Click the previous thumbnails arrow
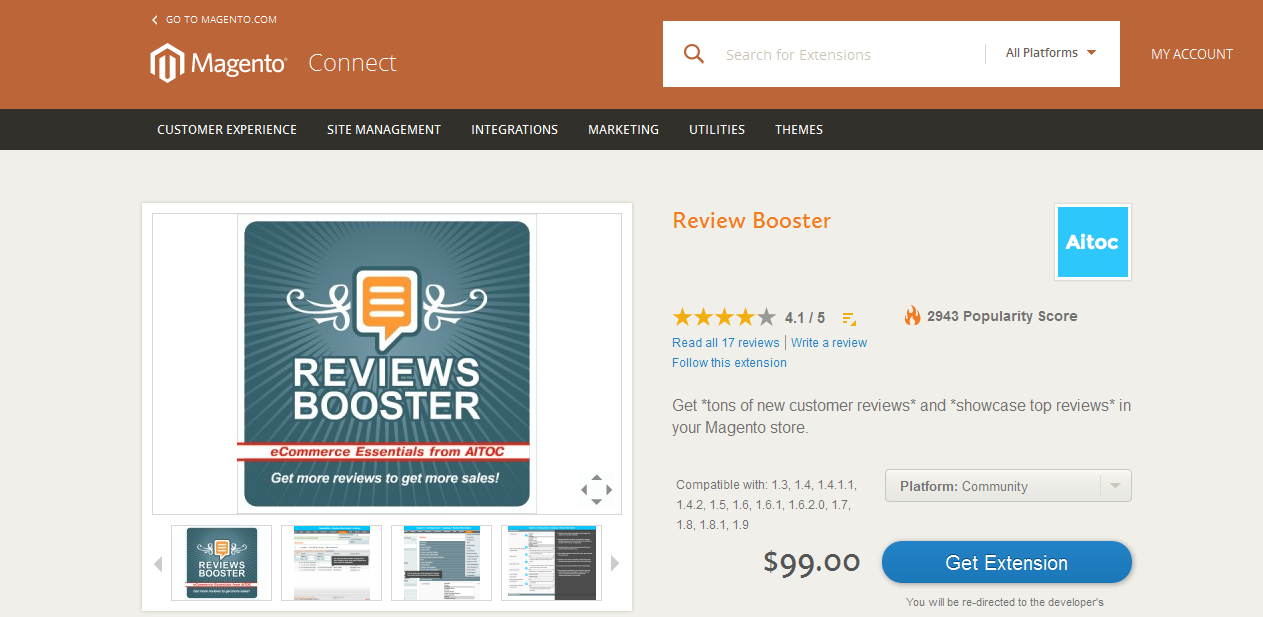Screen dimensions: 1263x617 click(157, 564)
